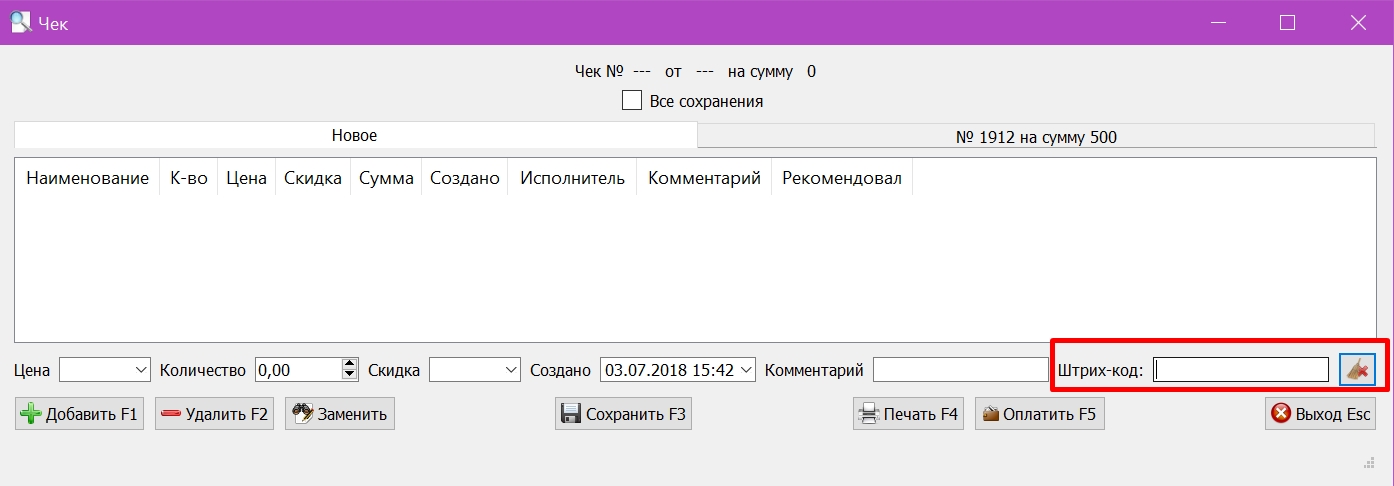The width and height of the screenshot is (1394, 486).
Task: Maximize the Чек window
Action: pyautogui.click(x=1288, y=22)
